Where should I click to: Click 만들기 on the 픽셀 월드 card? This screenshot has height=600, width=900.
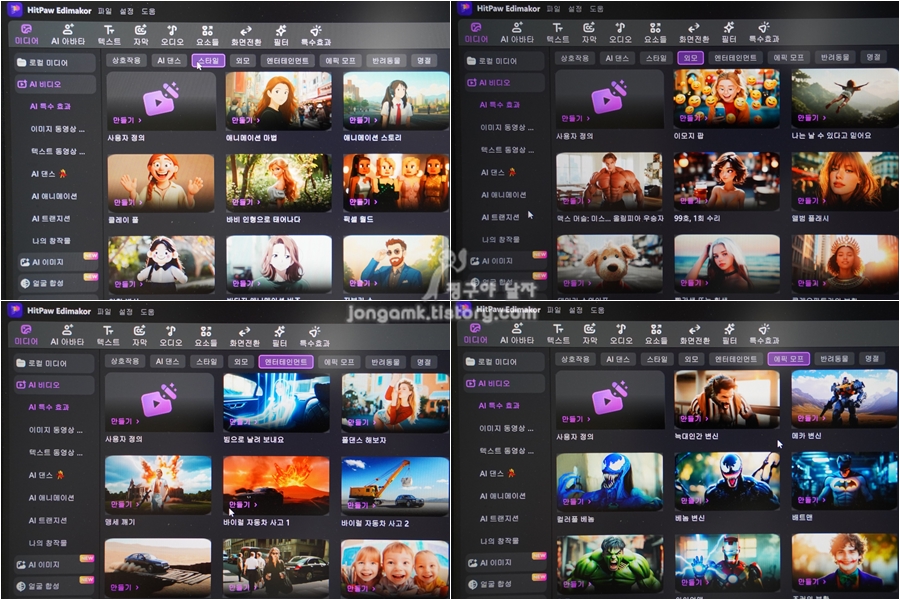click(x=363, y=202)
